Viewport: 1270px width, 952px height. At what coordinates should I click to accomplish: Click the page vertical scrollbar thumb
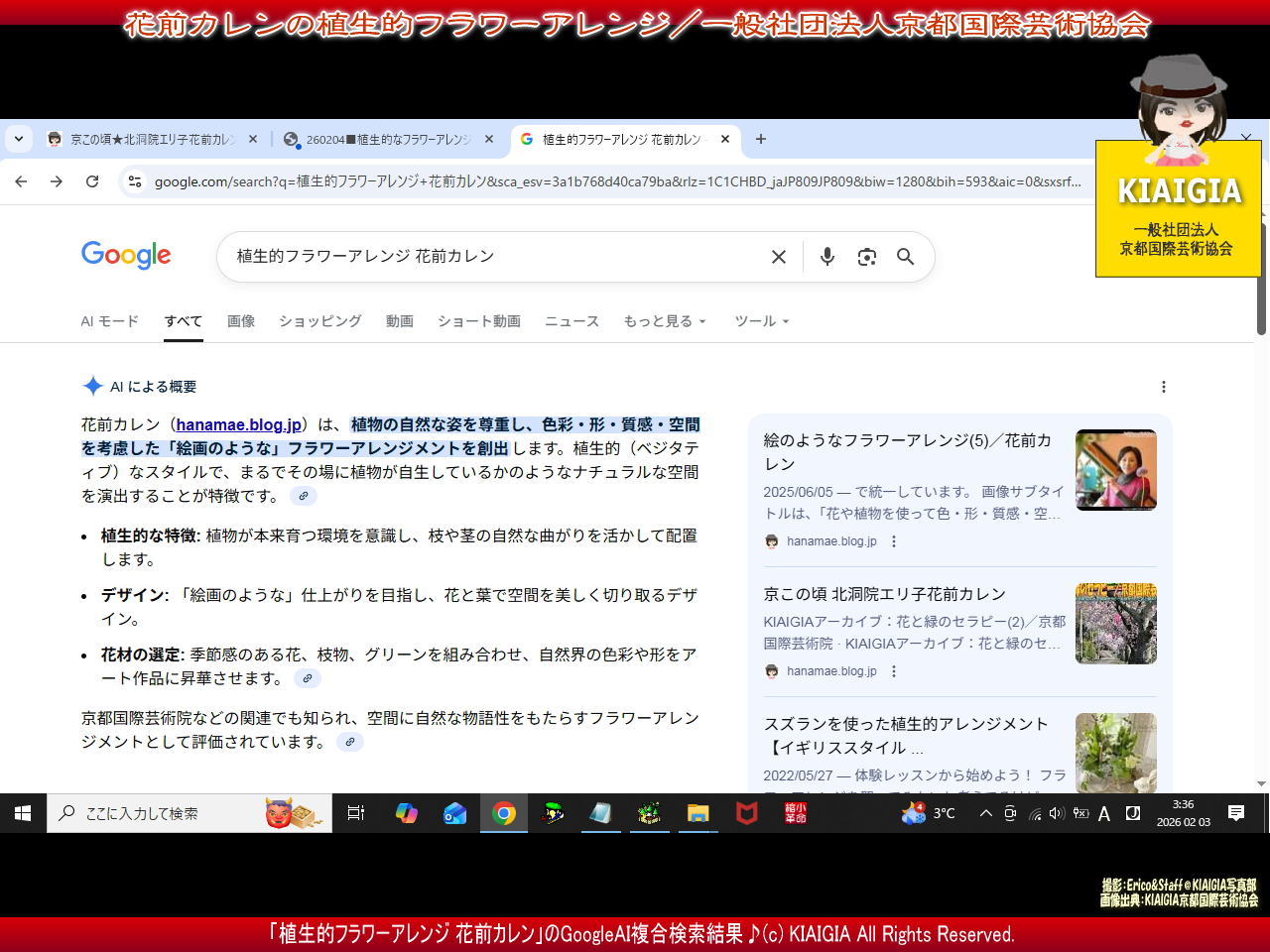(x=1262, y=278)
